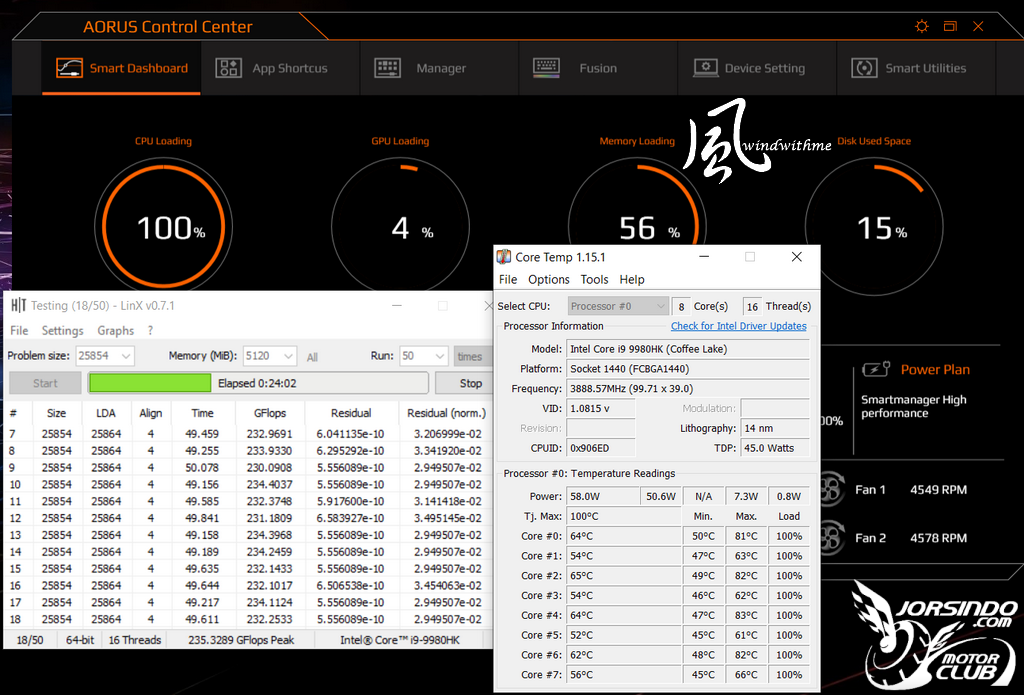Click the Frequency field in Core Temp

point(688,389)
